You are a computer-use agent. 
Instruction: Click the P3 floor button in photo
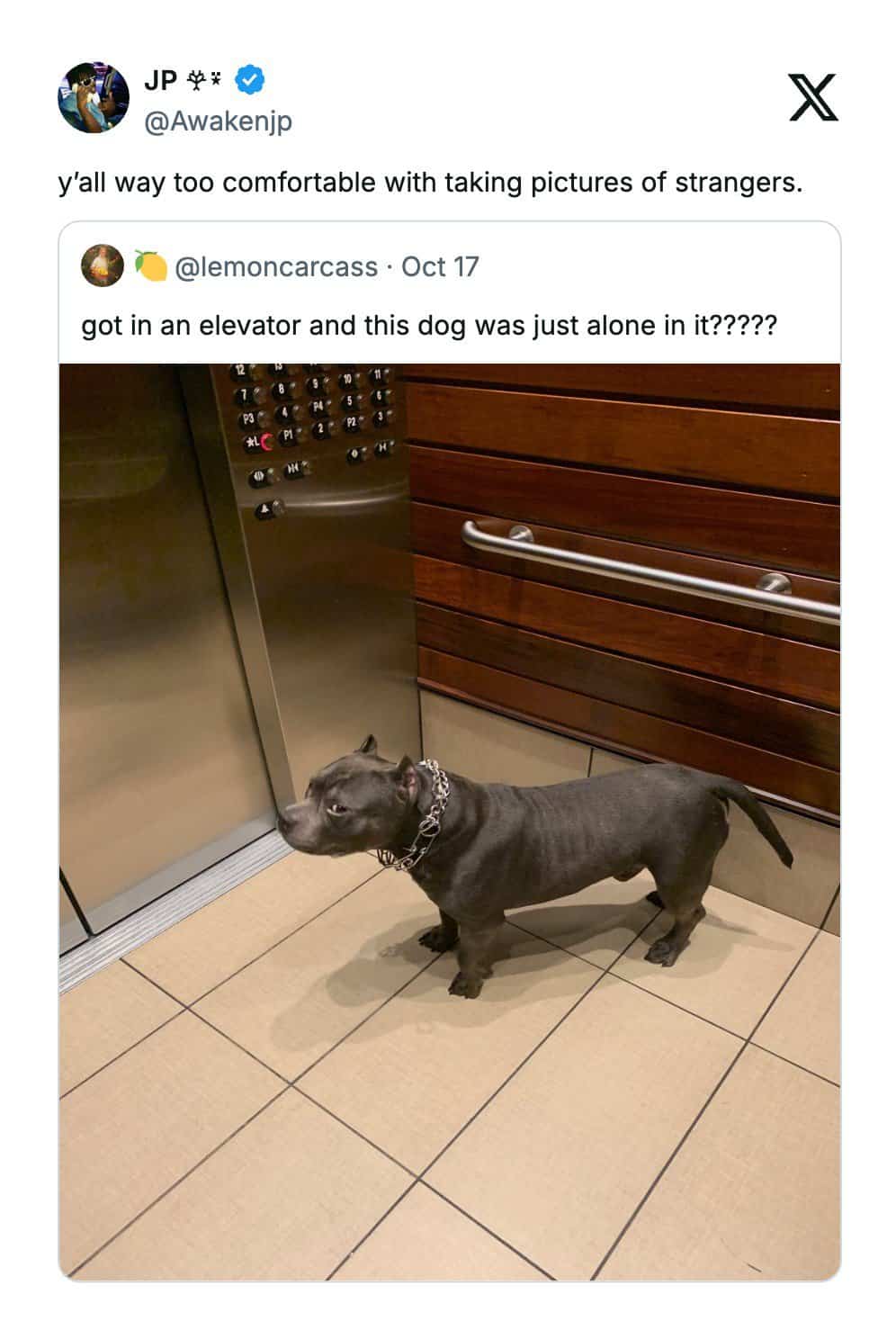tap(250, 419)
